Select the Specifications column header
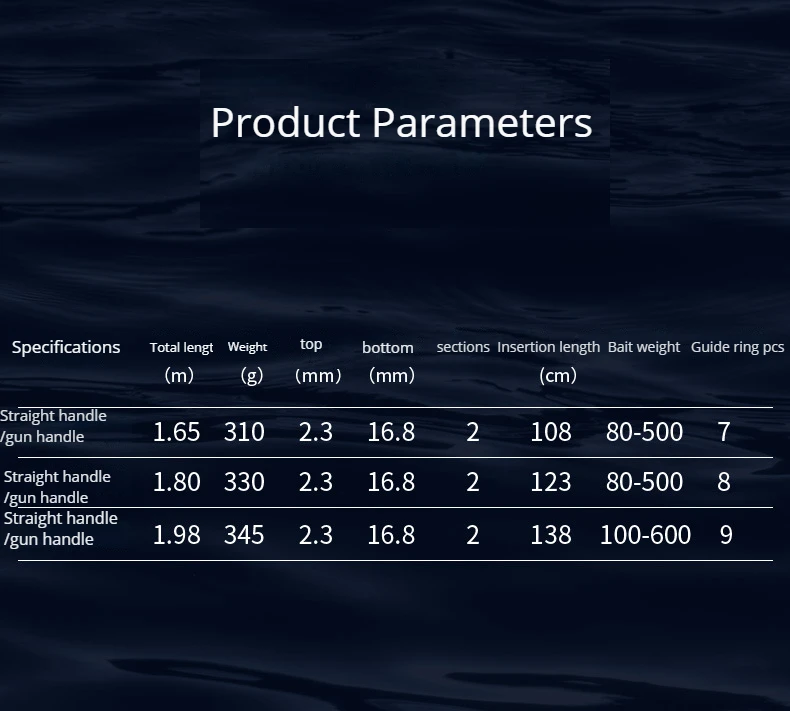The width and height of the screenshot is (790, 711). tap(66, 347)
